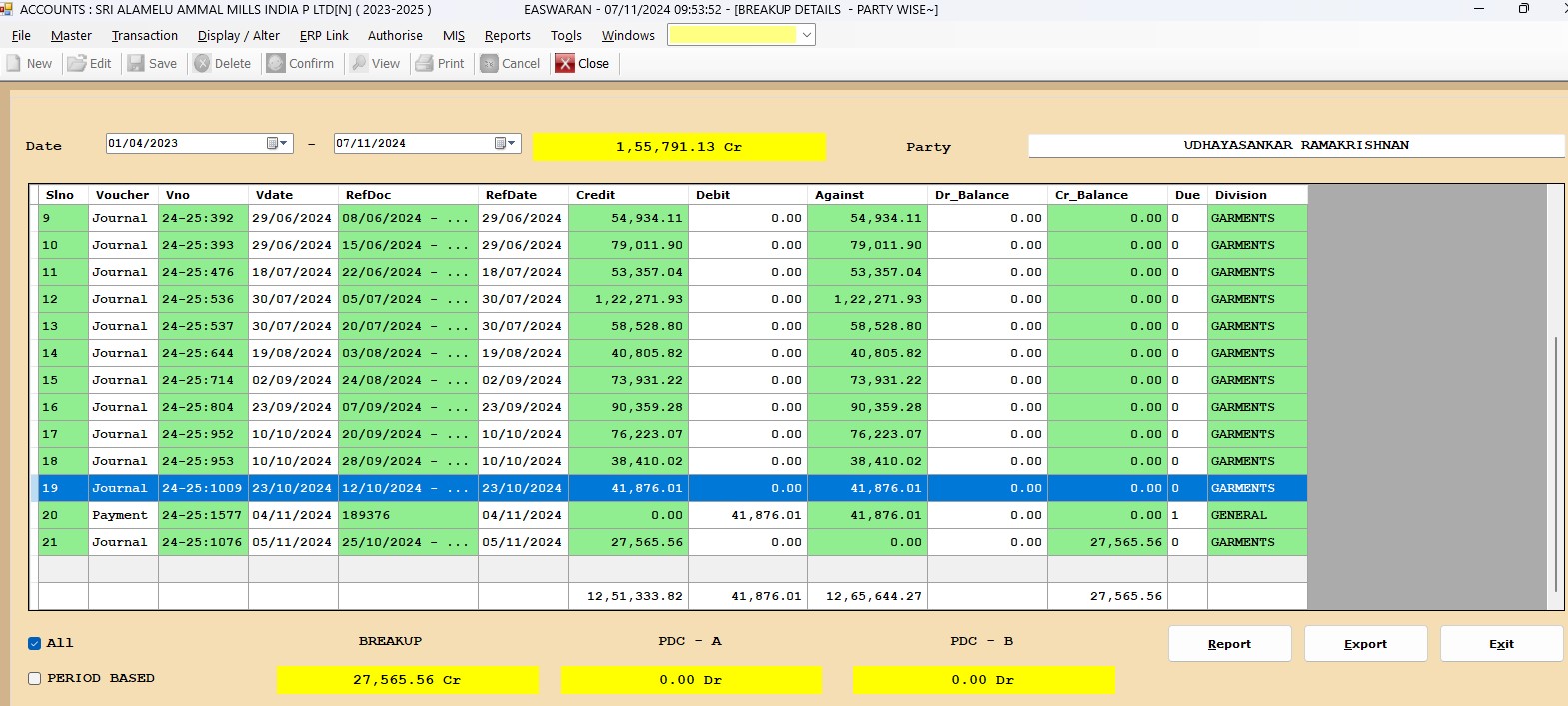
Task: Click the Confirm toolbar icon
Action: coord(276,63)
